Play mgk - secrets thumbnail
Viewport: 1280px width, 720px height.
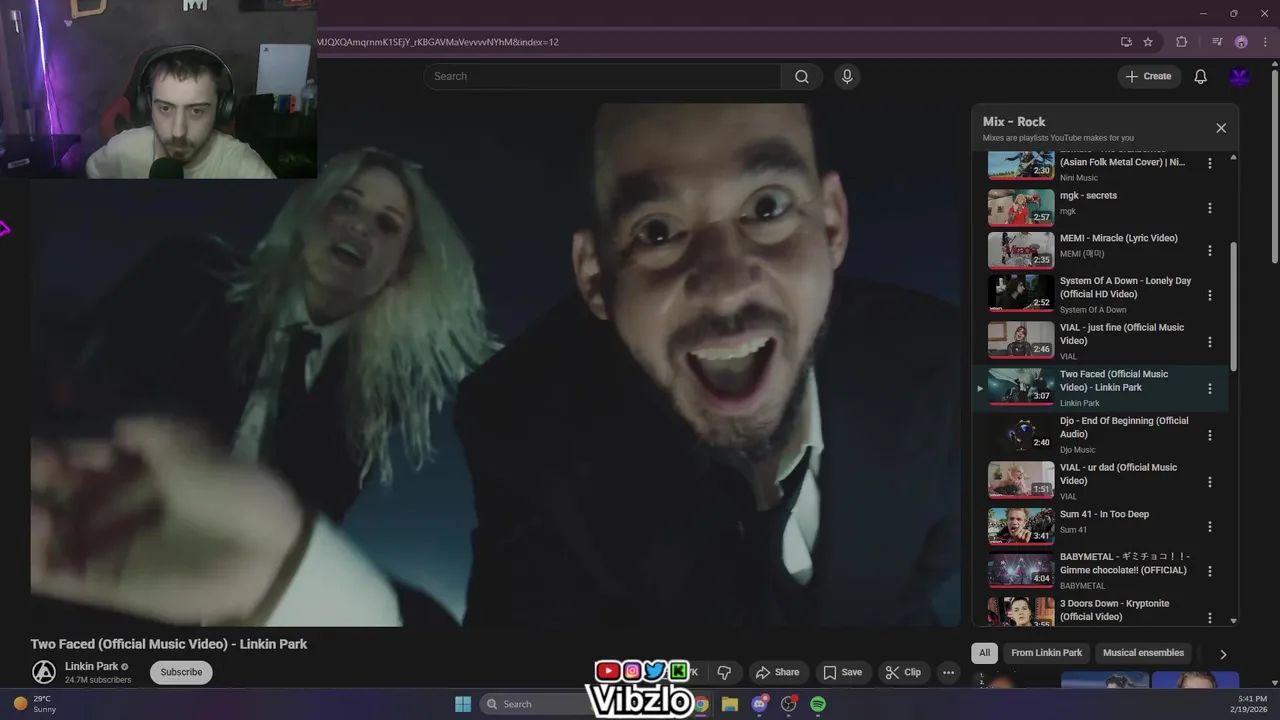coord(1021,208)
